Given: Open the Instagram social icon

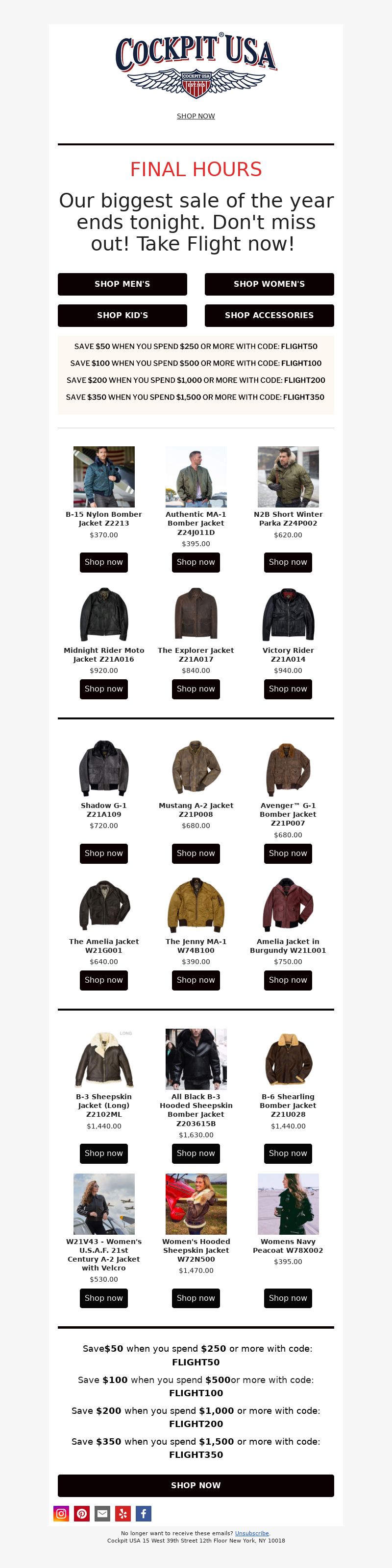Looking at the screenshot, I should tap(62, 1513).
